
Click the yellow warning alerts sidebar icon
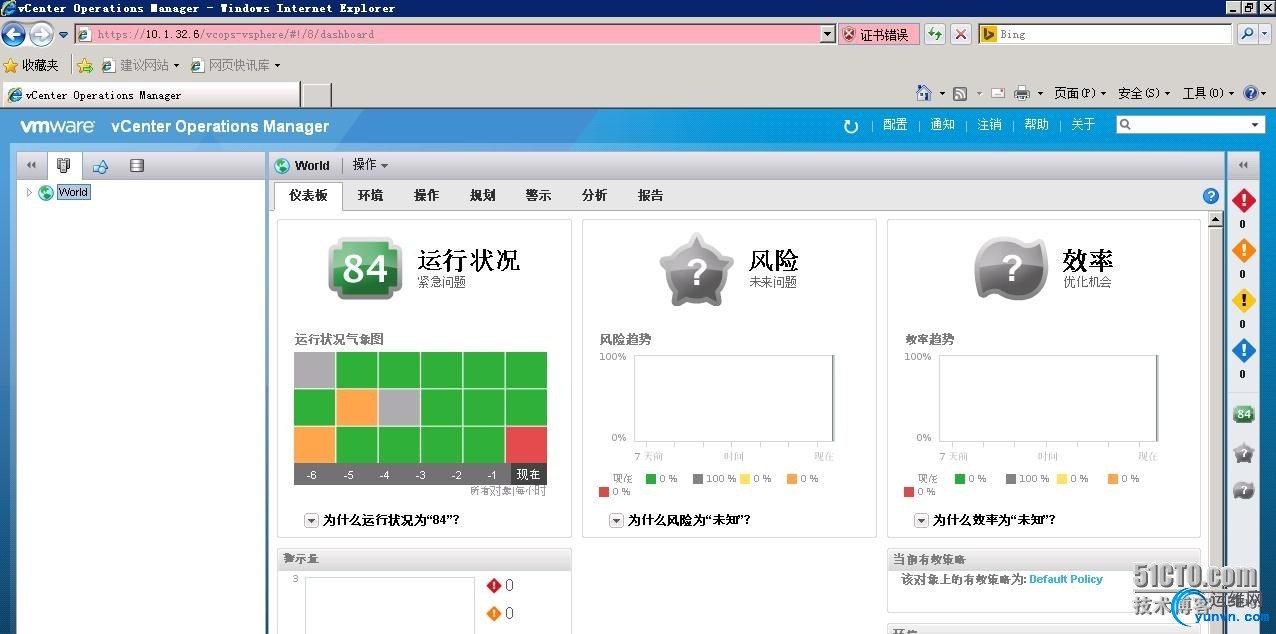tap(1244, 300)
